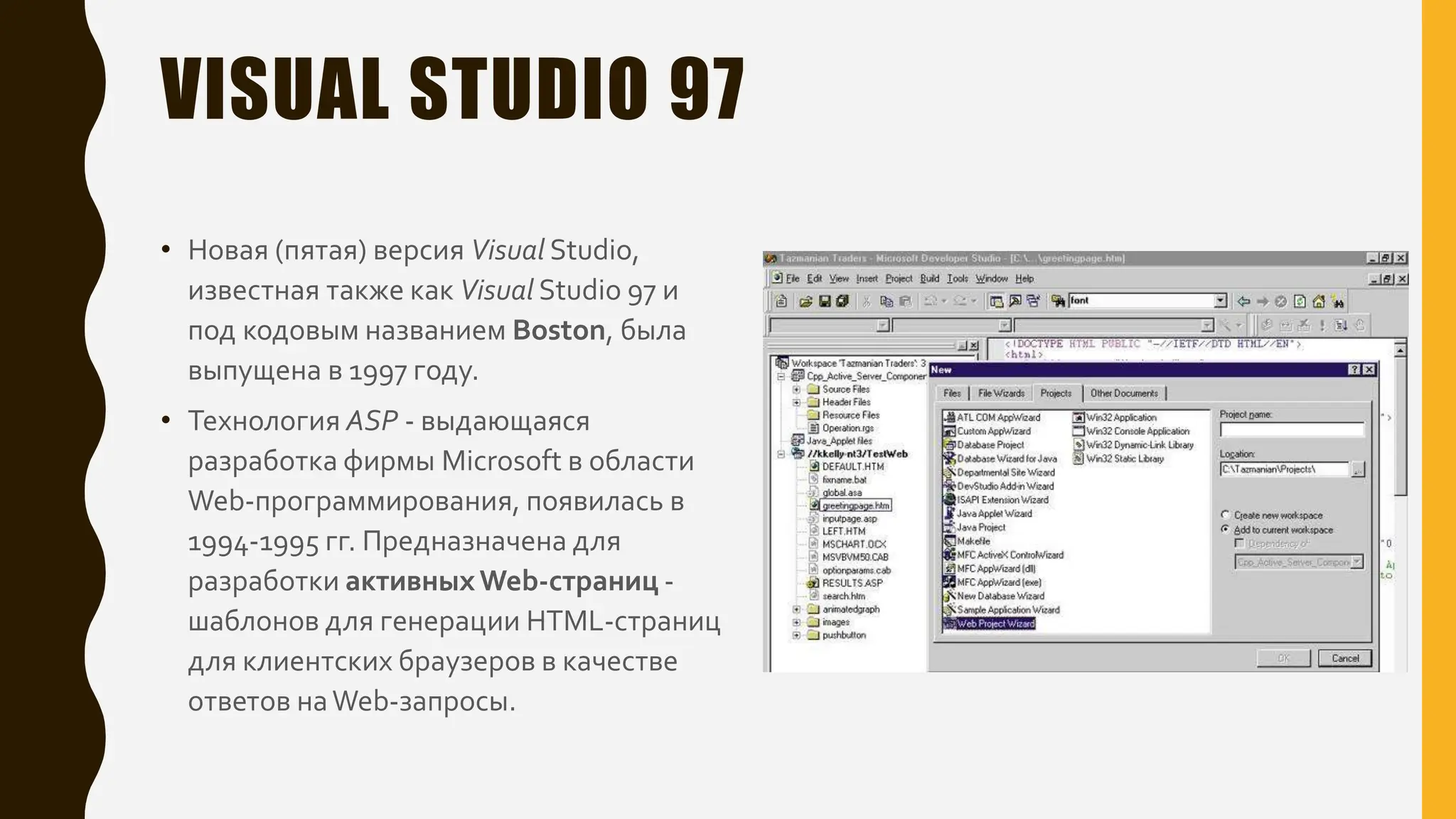The height and width of the screenshot is (819, 1456).
Task: Click the Cut scissors toolbar icon
Action: pyautogui.click(x=867, y=301)
